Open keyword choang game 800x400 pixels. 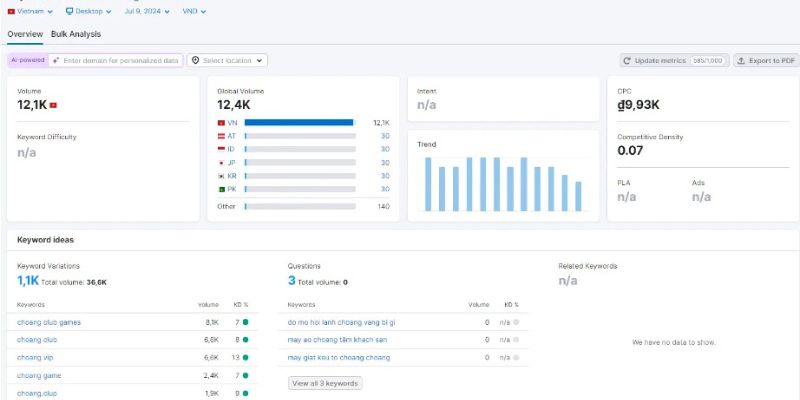[39, 376]
